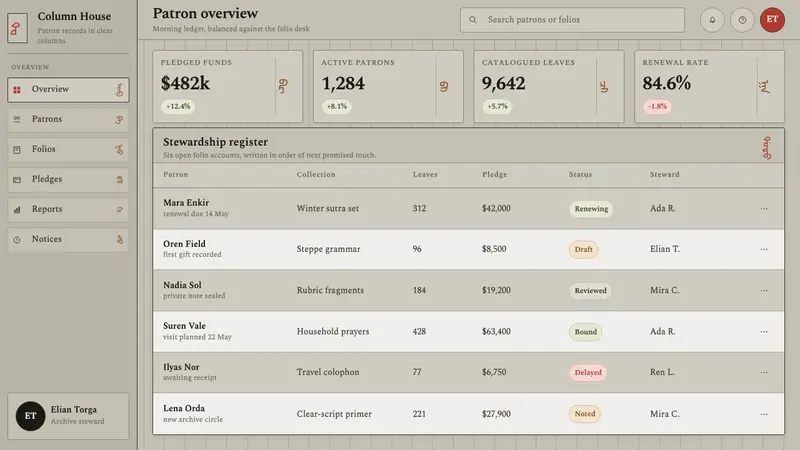Select patron name Nadia Sol
800x450 pixels.
[x=182, y=285]
